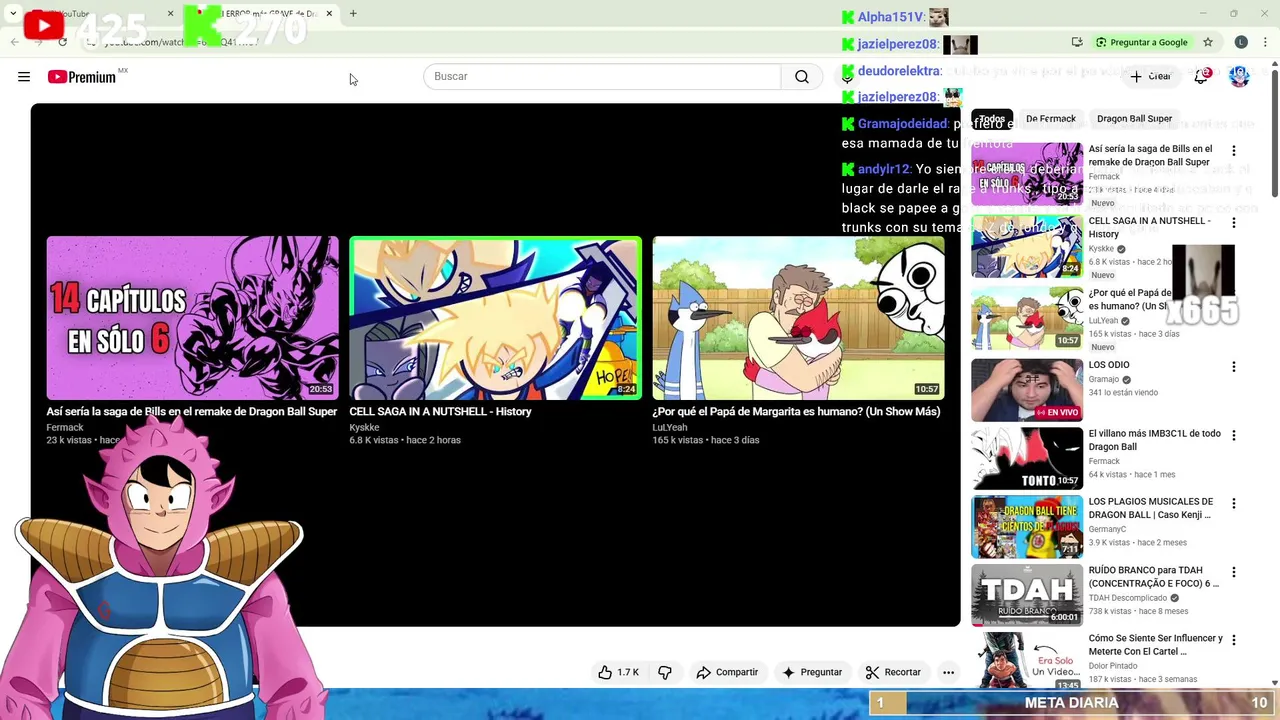Play endscreen CELL SAGA IN A NUTSHELL thumbnail
The width and height of the screenshot is (1280, 720).
point(495,318)
